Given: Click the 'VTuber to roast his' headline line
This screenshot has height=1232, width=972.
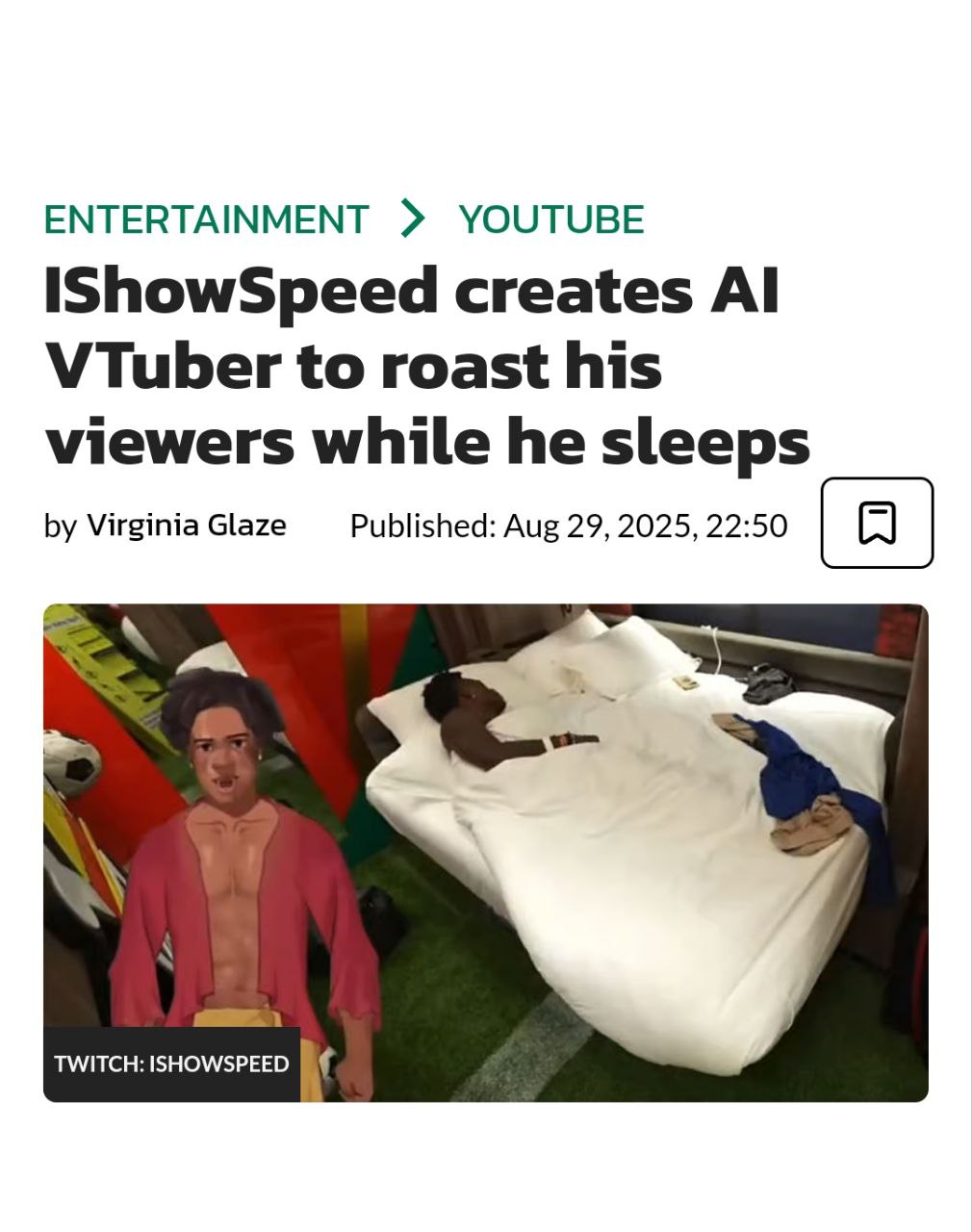Looking at the screenshot, I should (353, 366).
